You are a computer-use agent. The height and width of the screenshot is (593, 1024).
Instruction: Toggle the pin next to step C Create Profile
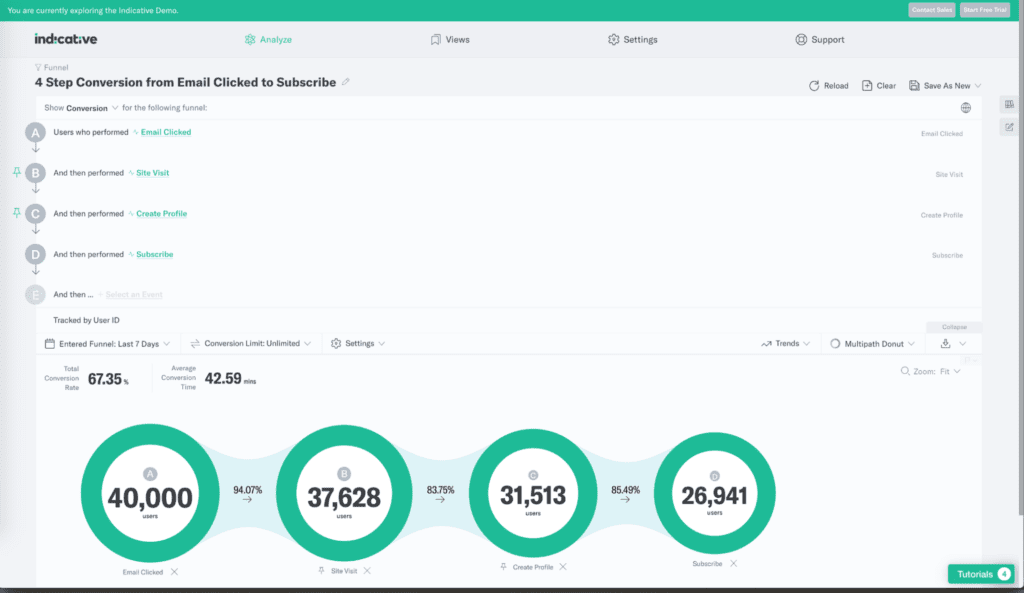[16, 212]
